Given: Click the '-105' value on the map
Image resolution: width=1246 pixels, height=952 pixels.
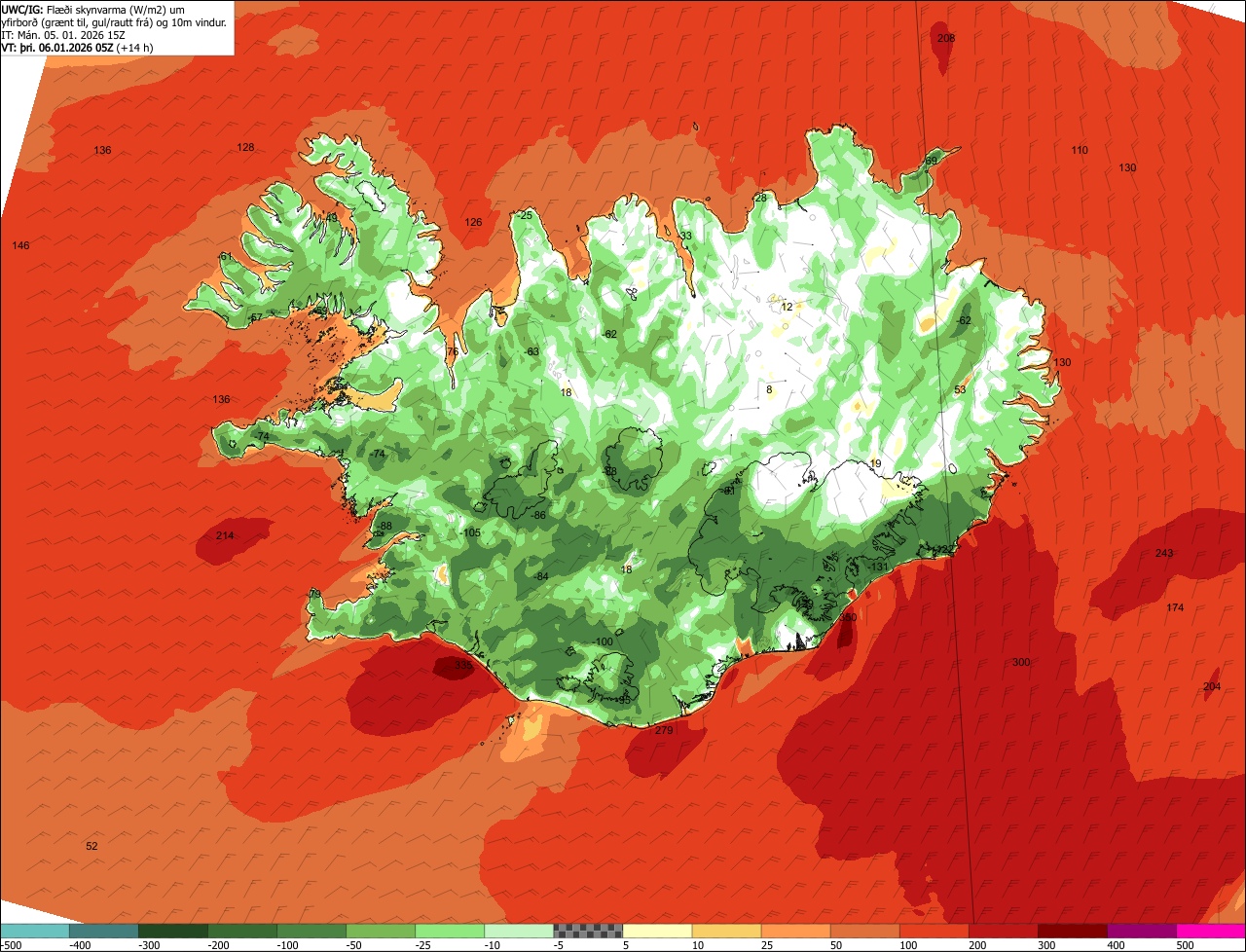Looking at the screenshot, I should 470,532.
